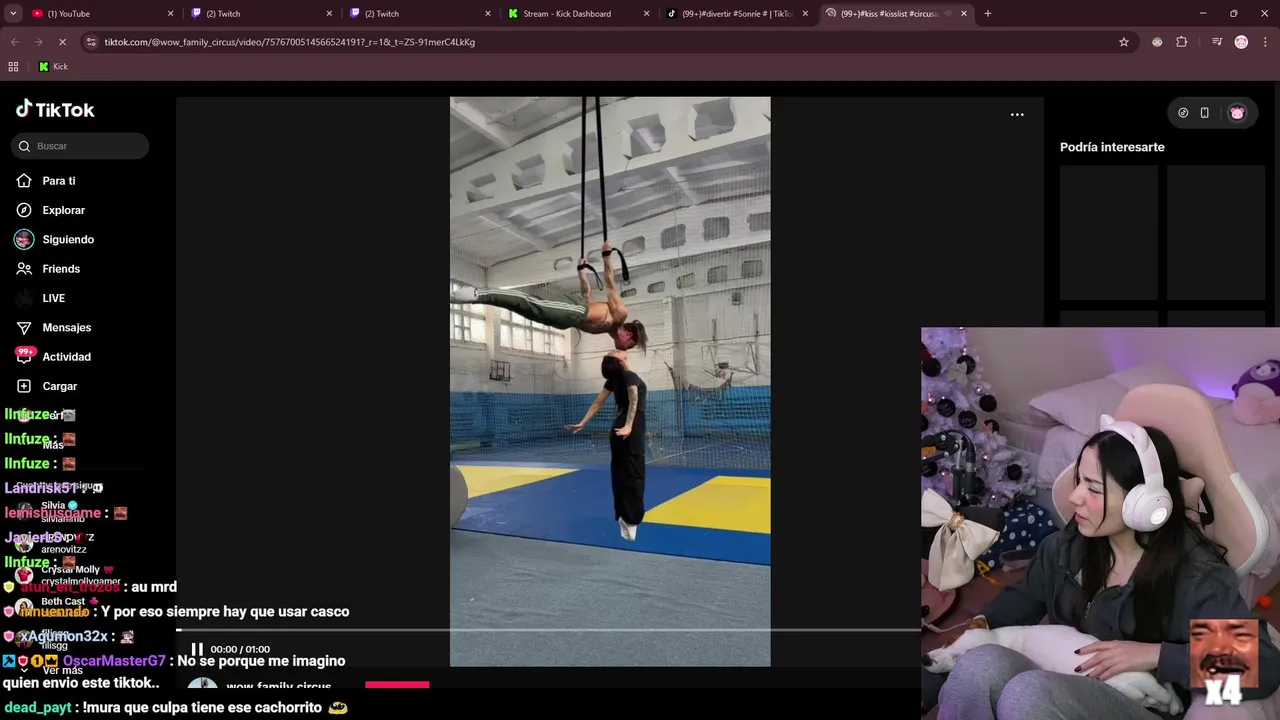
Task: Open the Kick bookmark
Action: tap(53, 67)
